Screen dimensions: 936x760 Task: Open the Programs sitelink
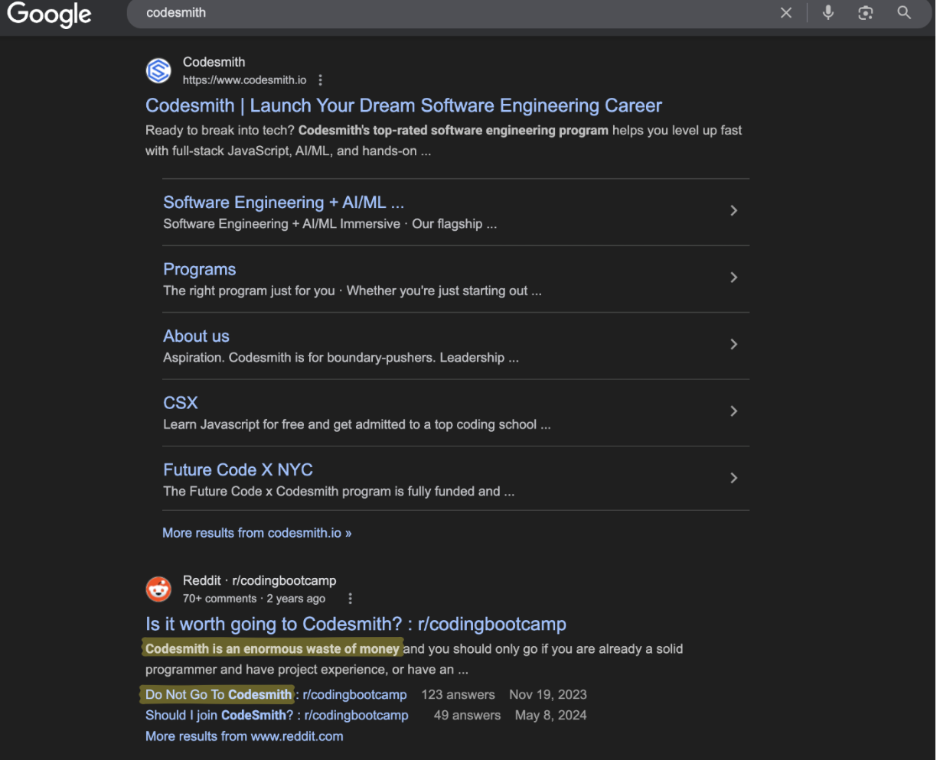point(199,269)
